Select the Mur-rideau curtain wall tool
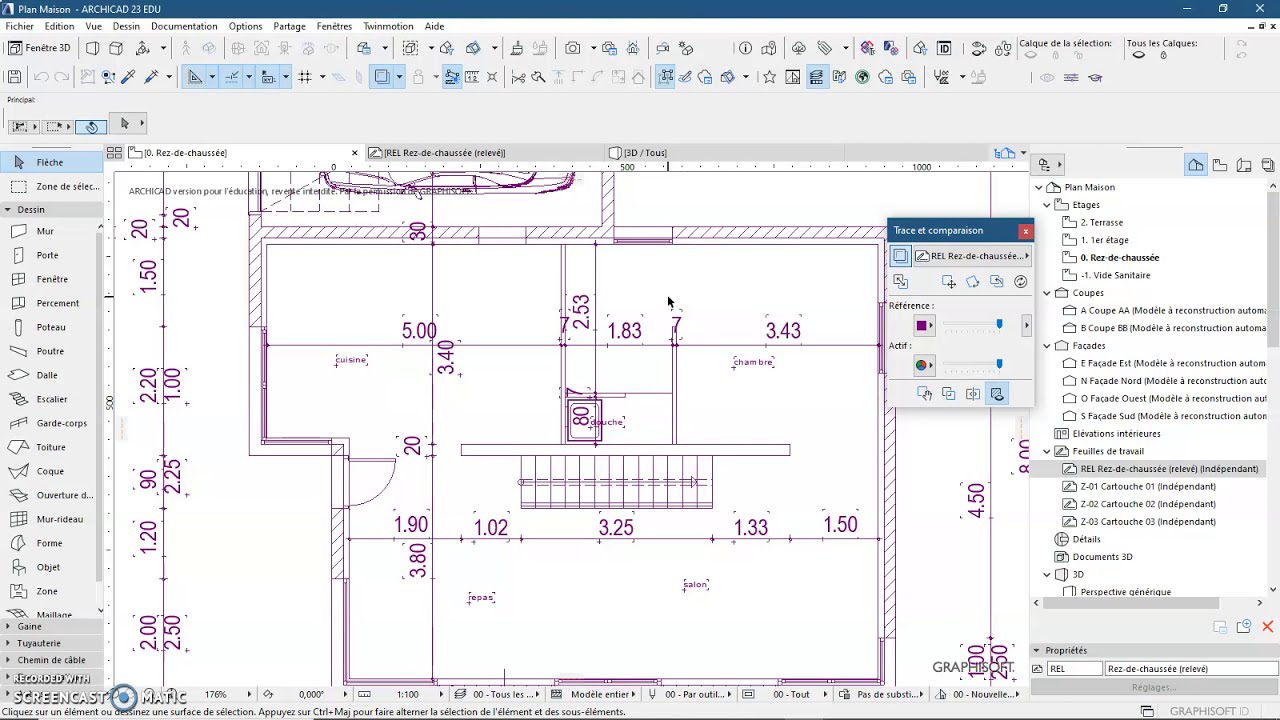The height and width of the screenshot is (720, 1280). tap(60, 519)
